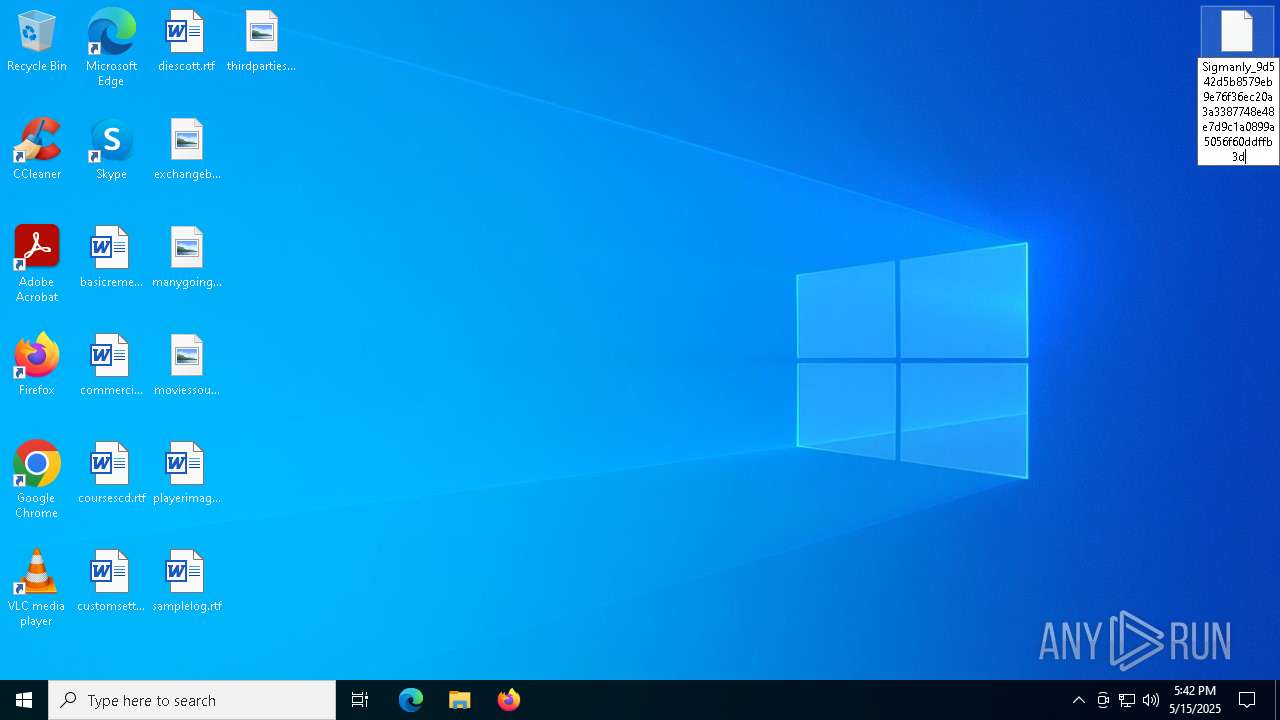Viewport: 1280px width, 720px height.
Task: Open the volume control tray icon
Action: 1151,700
